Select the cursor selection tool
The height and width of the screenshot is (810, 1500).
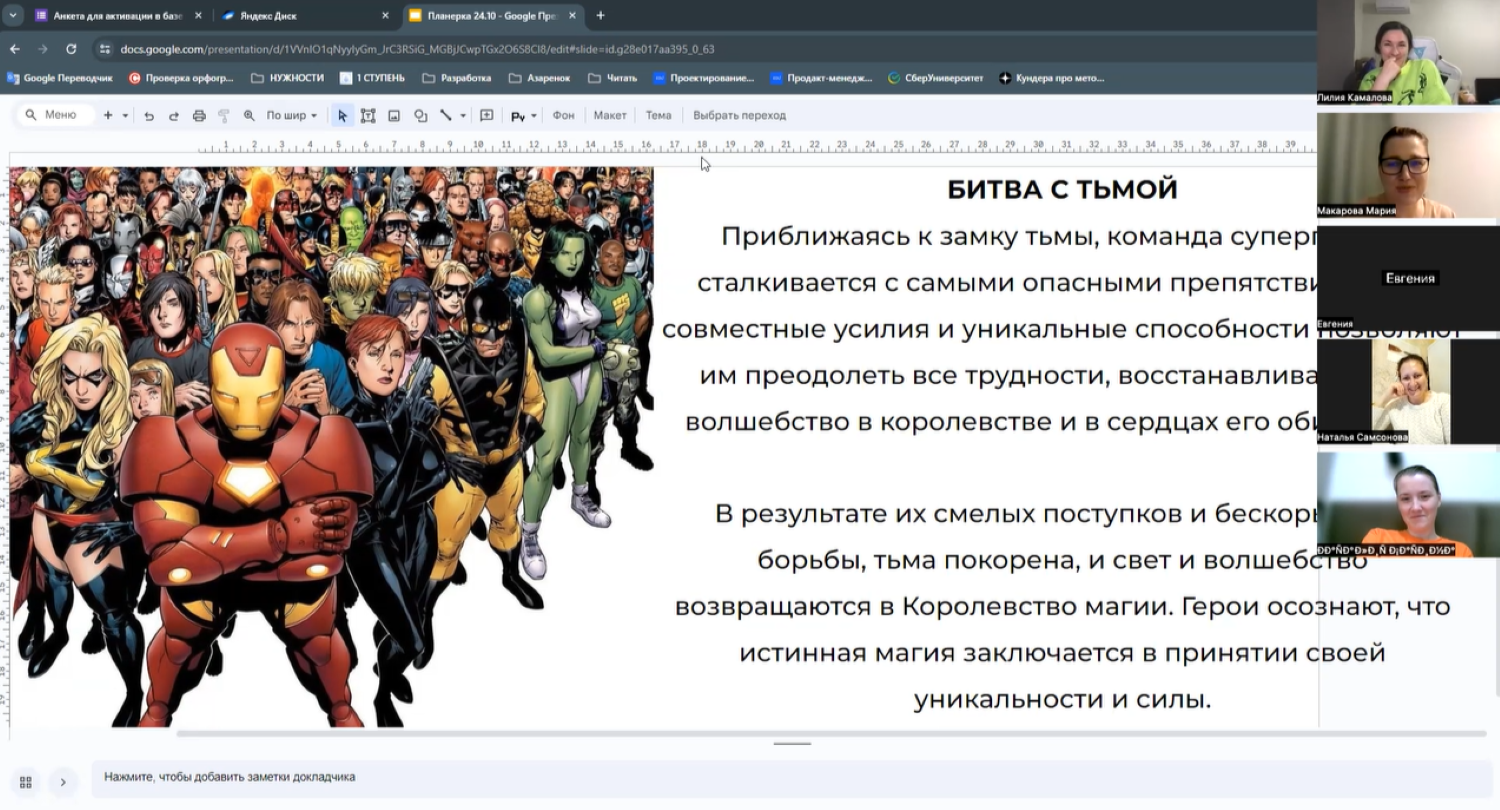pos(343,115)
